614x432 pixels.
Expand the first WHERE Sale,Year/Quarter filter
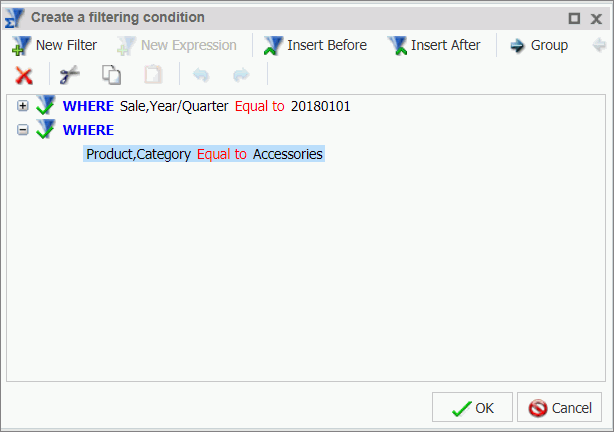pos(23,106)
